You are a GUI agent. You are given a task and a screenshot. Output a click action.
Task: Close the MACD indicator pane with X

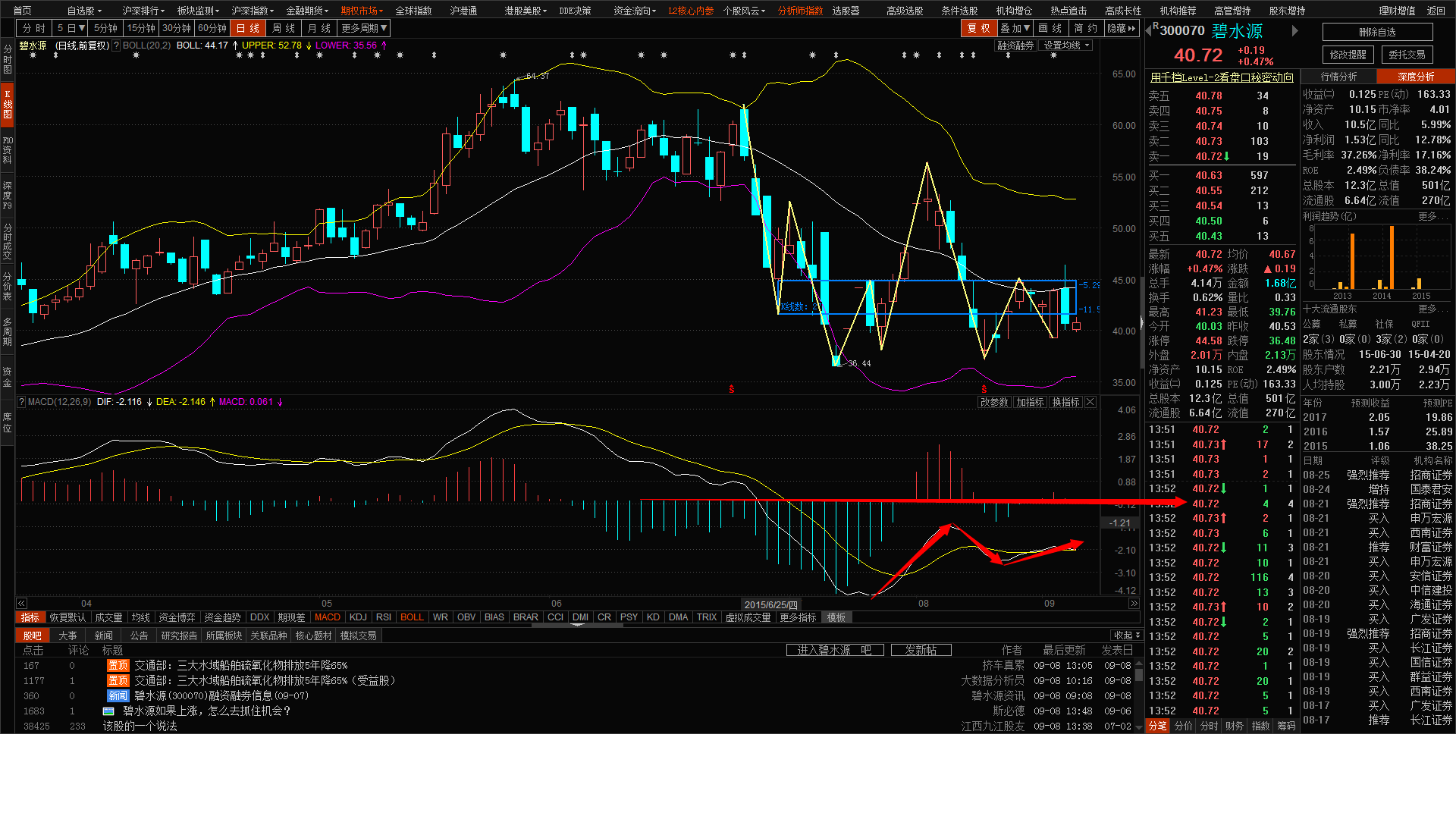(x=1090, y=402)
